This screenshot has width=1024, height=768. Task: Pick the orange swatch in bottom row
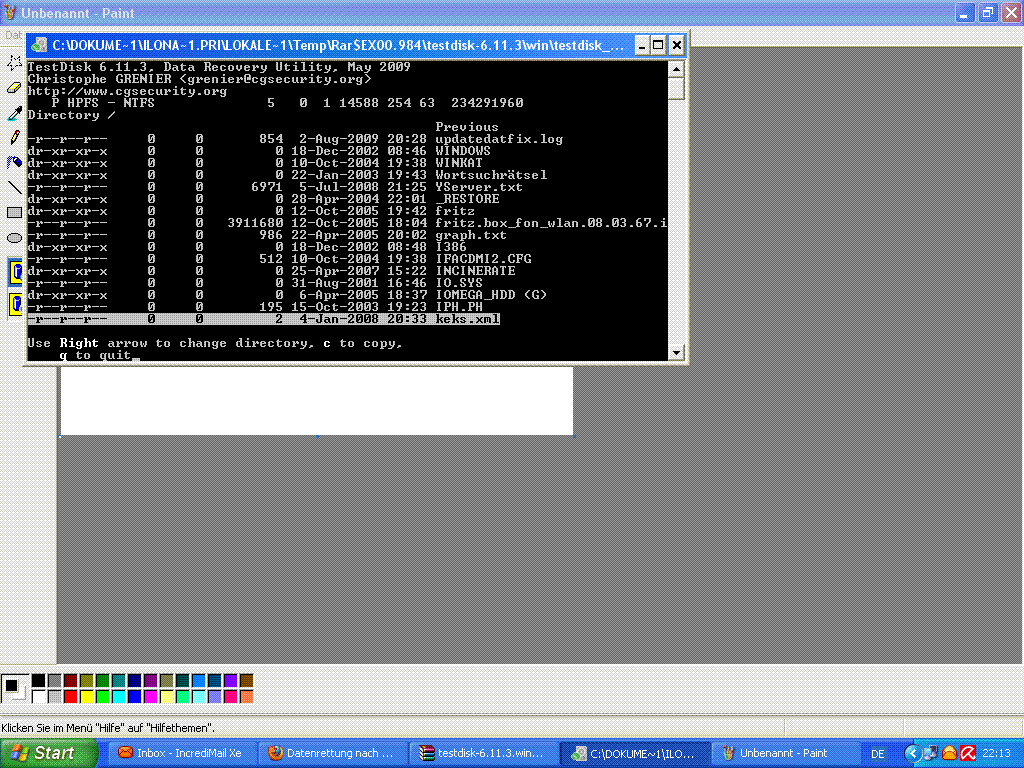pos(246,697)
